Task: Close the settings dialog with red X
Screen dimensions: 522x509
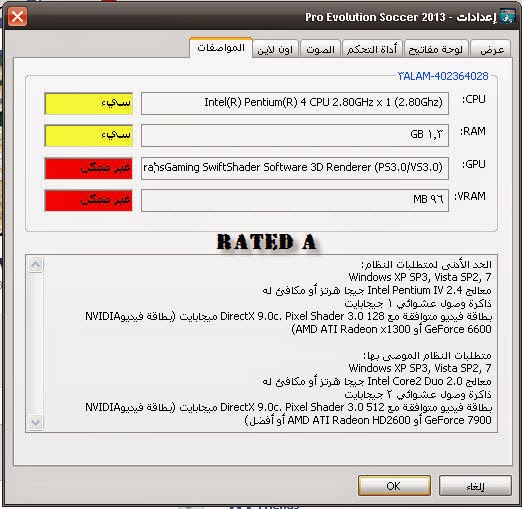Action: [x=17, y=16]
